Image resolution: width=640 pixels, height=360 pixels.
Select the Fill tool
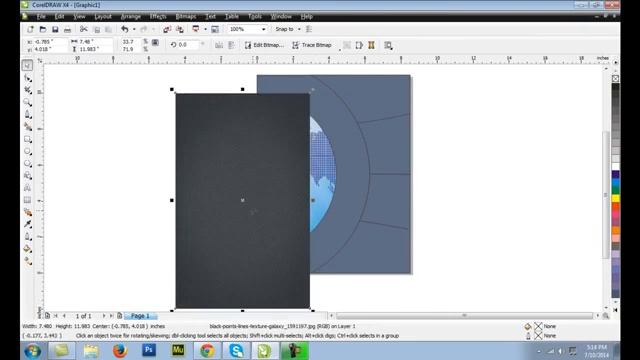click(x=27, y=249)
